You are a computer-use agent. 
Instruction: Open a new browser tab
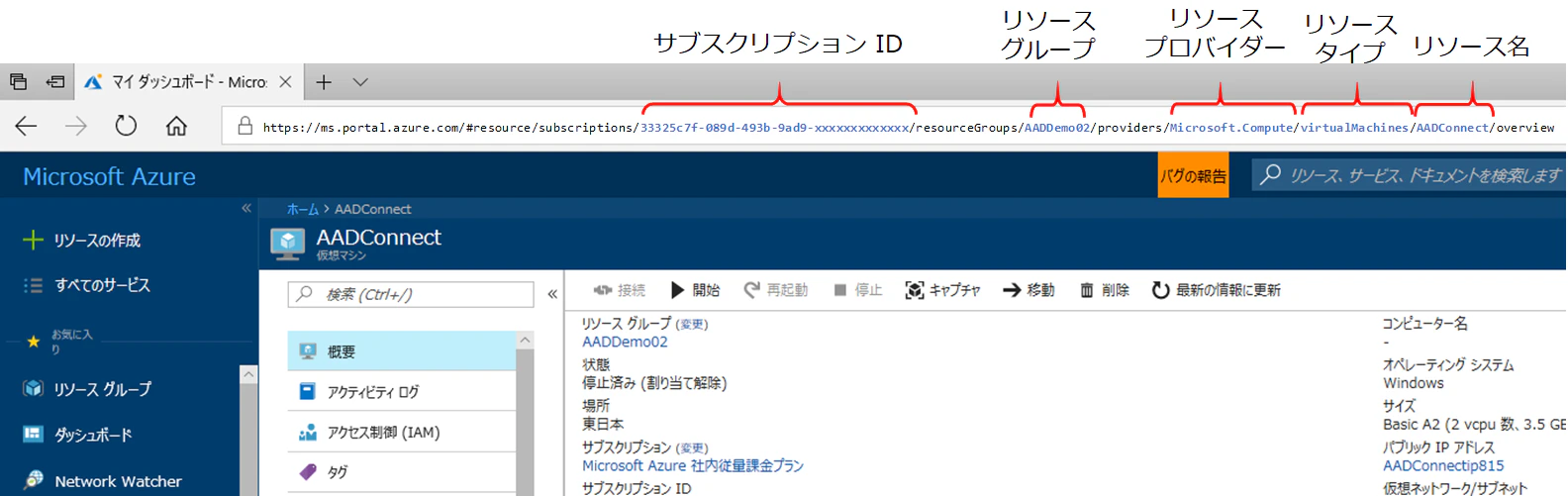point(324,82)
